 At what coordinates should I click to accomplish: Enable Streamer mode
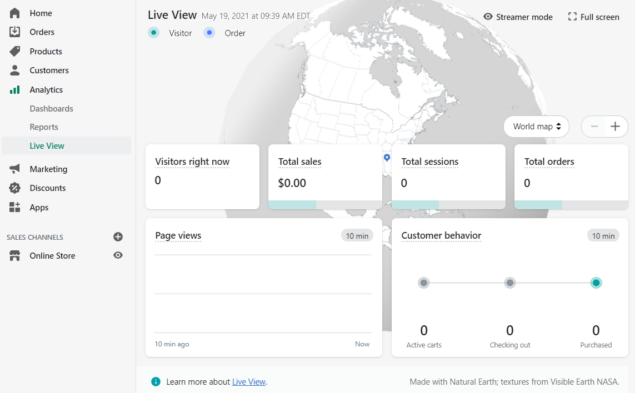coord(518,17)
